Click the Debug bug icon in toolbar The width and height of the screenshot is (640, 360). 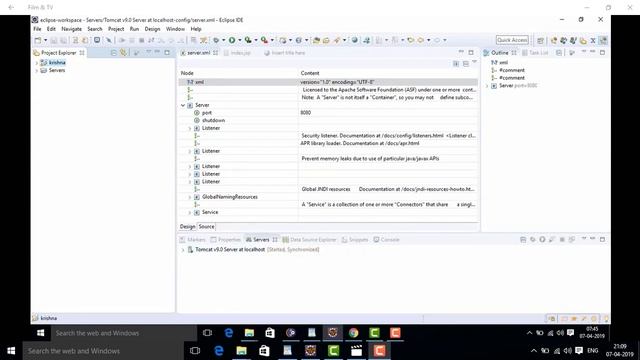(x=216, y=40)
